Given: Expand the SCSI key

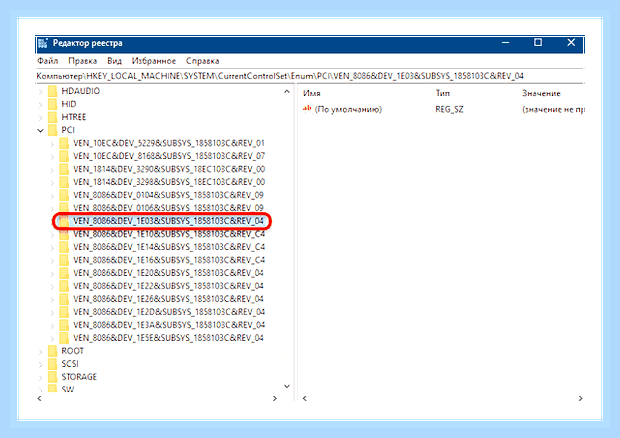Looking at the screenshot, I should coord(40,364).
